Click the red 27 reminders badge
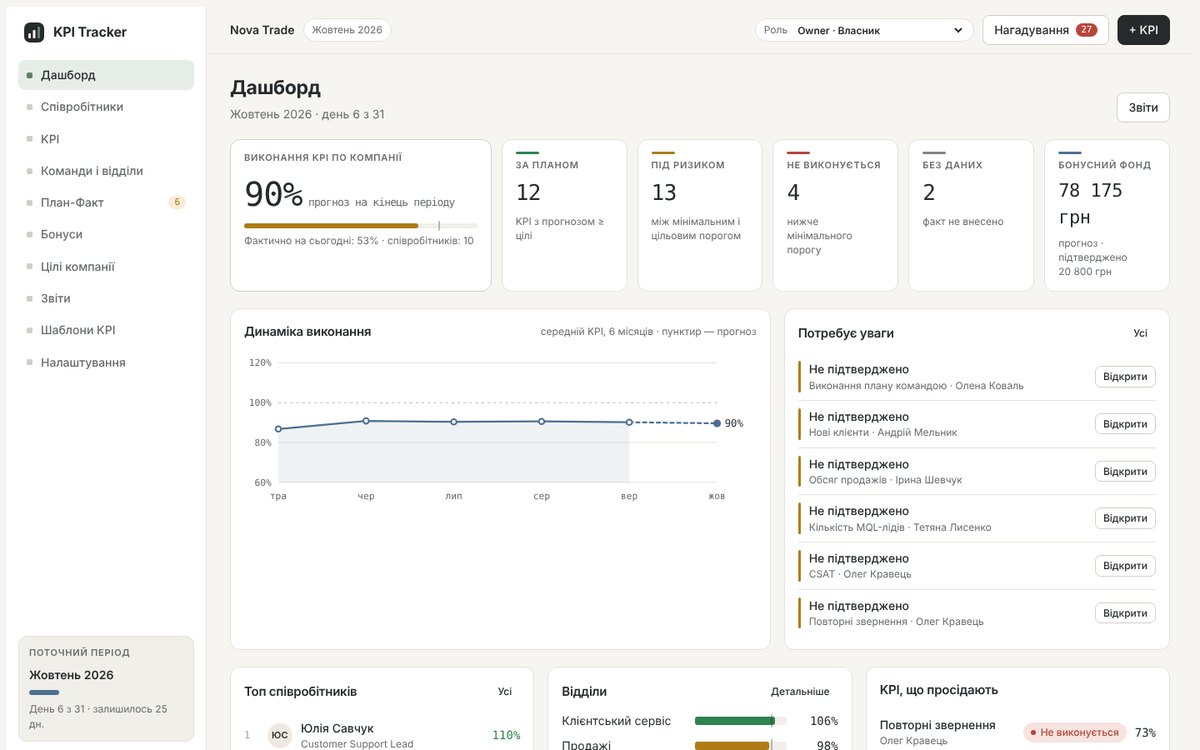 click(x=1086, y=30)
